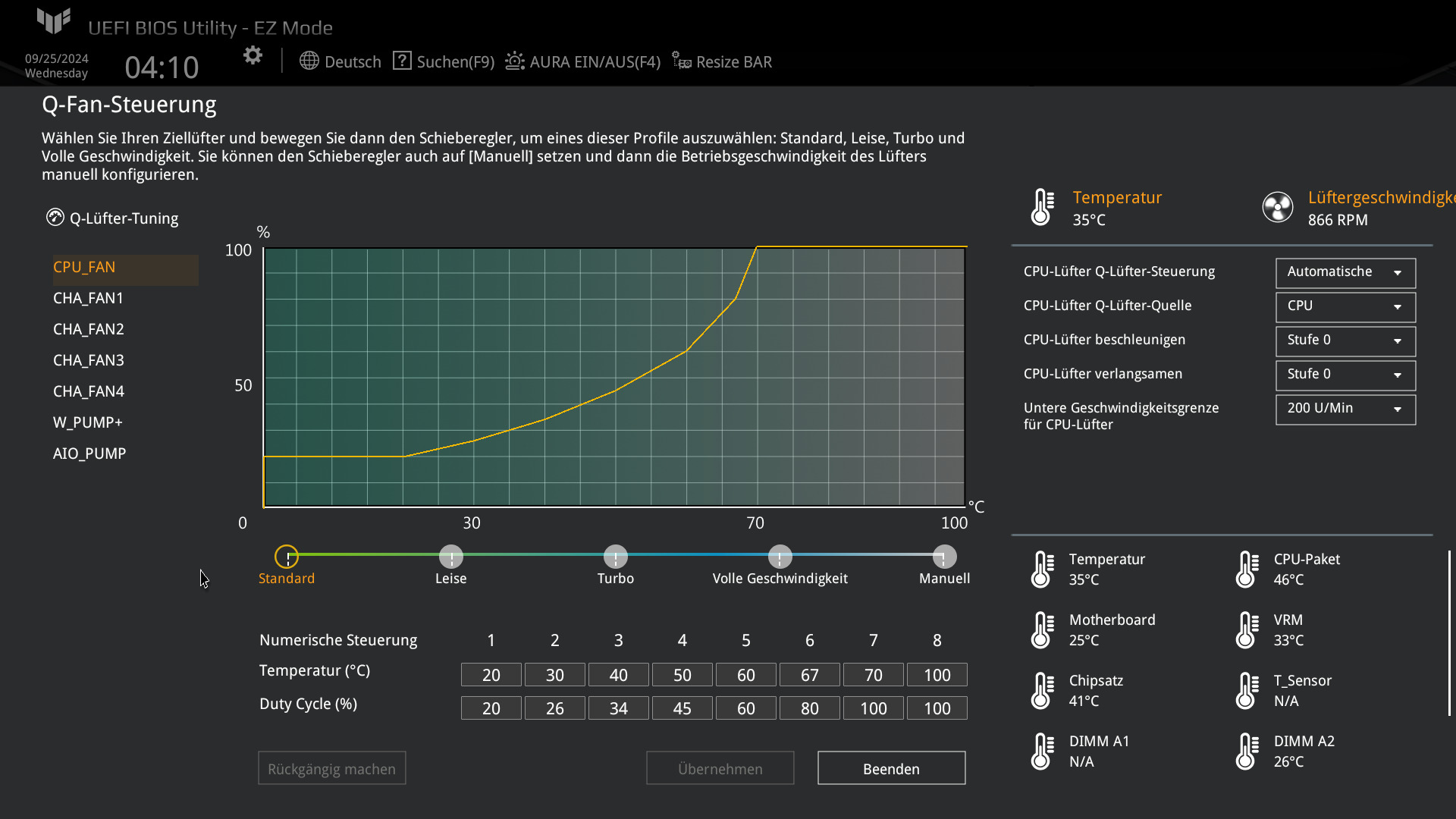1456x819 pixels.
Task: Click the CPU-Paket thermometer icon
Action: click(1246, 569)
